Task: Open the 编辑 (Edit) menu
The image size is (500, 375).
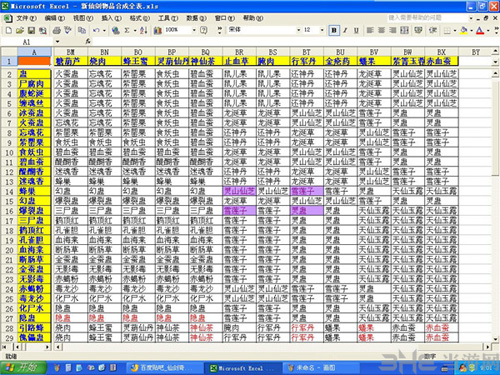Action: coord(55,18)
